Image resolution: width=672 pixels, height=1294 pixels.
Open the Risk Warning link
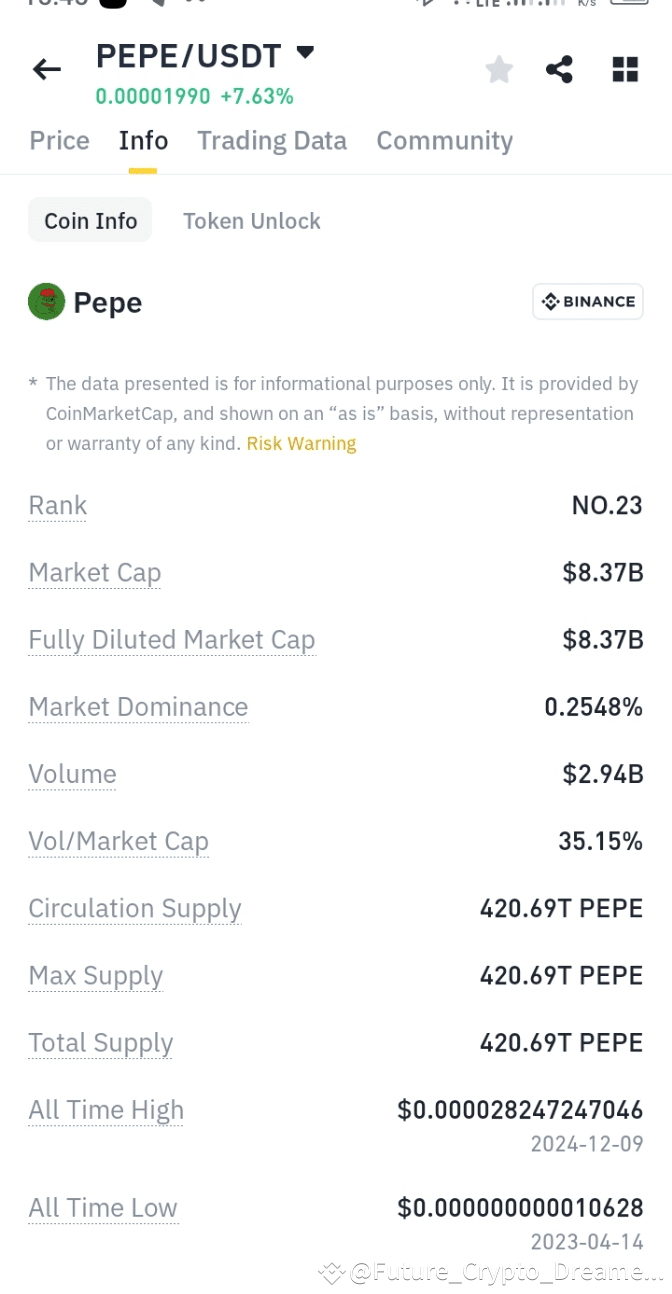(x=301, y=444)
